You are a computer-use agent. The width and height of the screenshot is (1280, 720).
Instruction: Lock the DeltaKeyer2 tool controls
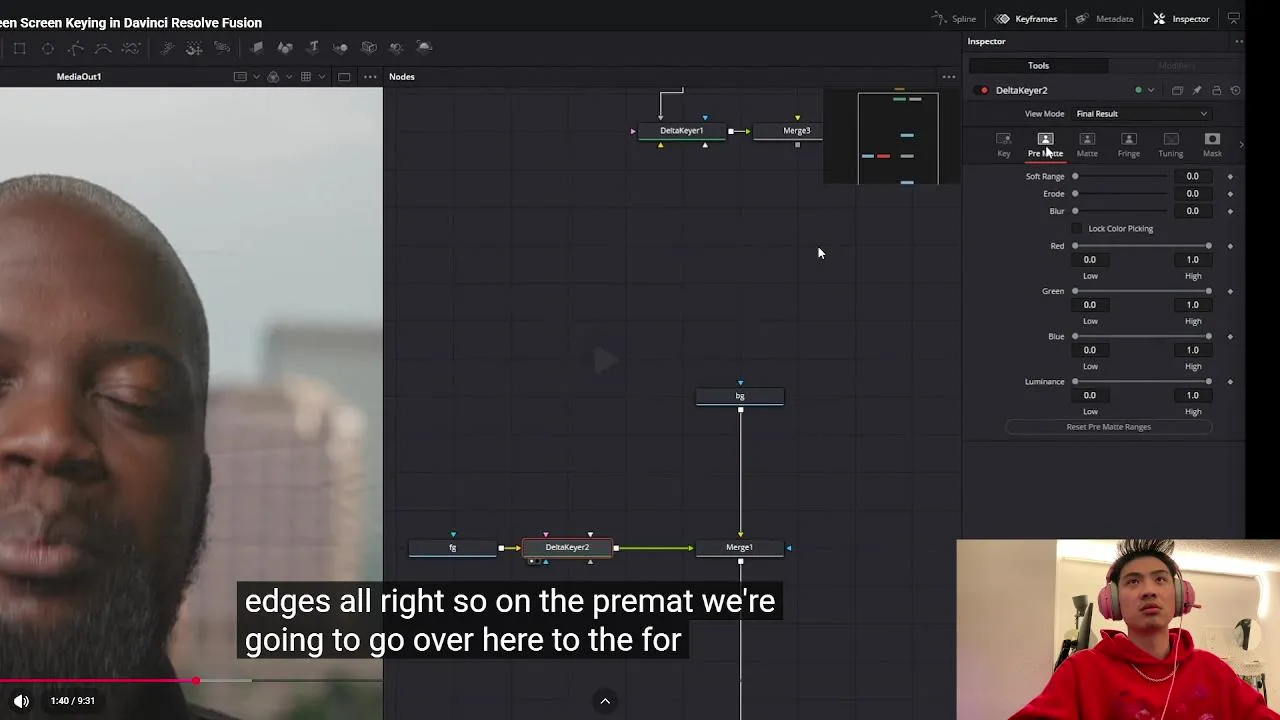tap(1216, 90)
